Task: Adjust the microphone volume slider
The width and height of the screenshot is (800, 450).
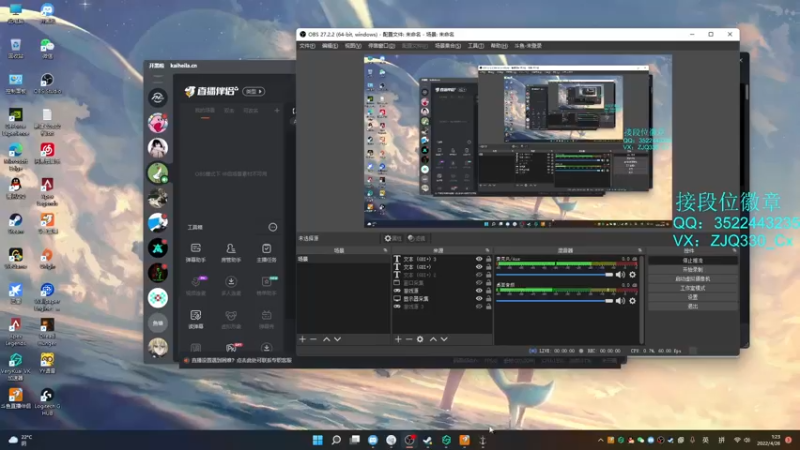Action: [x=555, y=274]
